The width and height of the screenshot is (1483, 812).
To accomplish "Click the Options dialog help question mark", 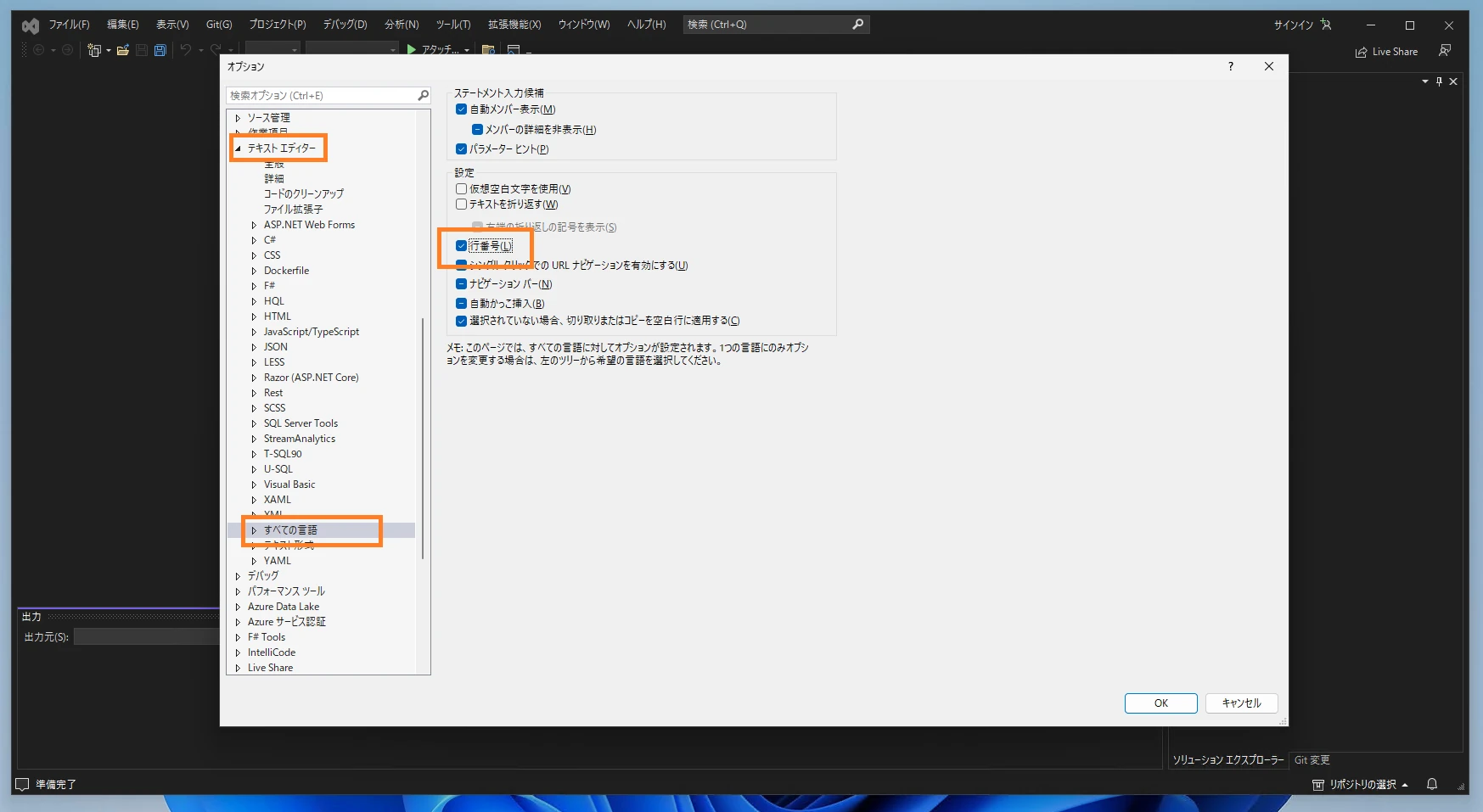I will [x=1231, y=66].
